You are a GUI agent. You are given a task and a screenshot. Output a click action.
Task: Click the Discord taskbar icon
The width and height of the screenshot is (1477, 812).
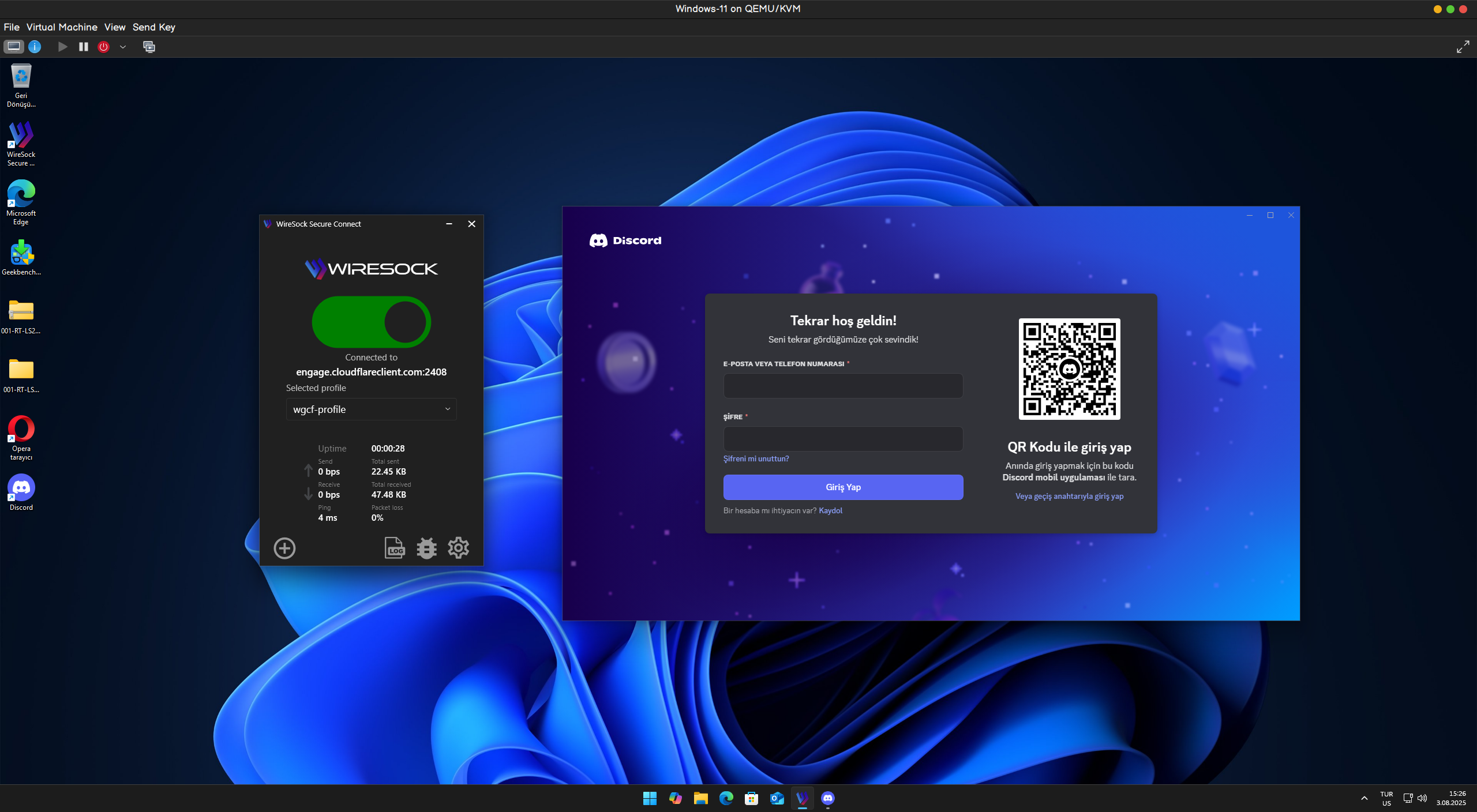pyautogui.click(x=828, y=798)
